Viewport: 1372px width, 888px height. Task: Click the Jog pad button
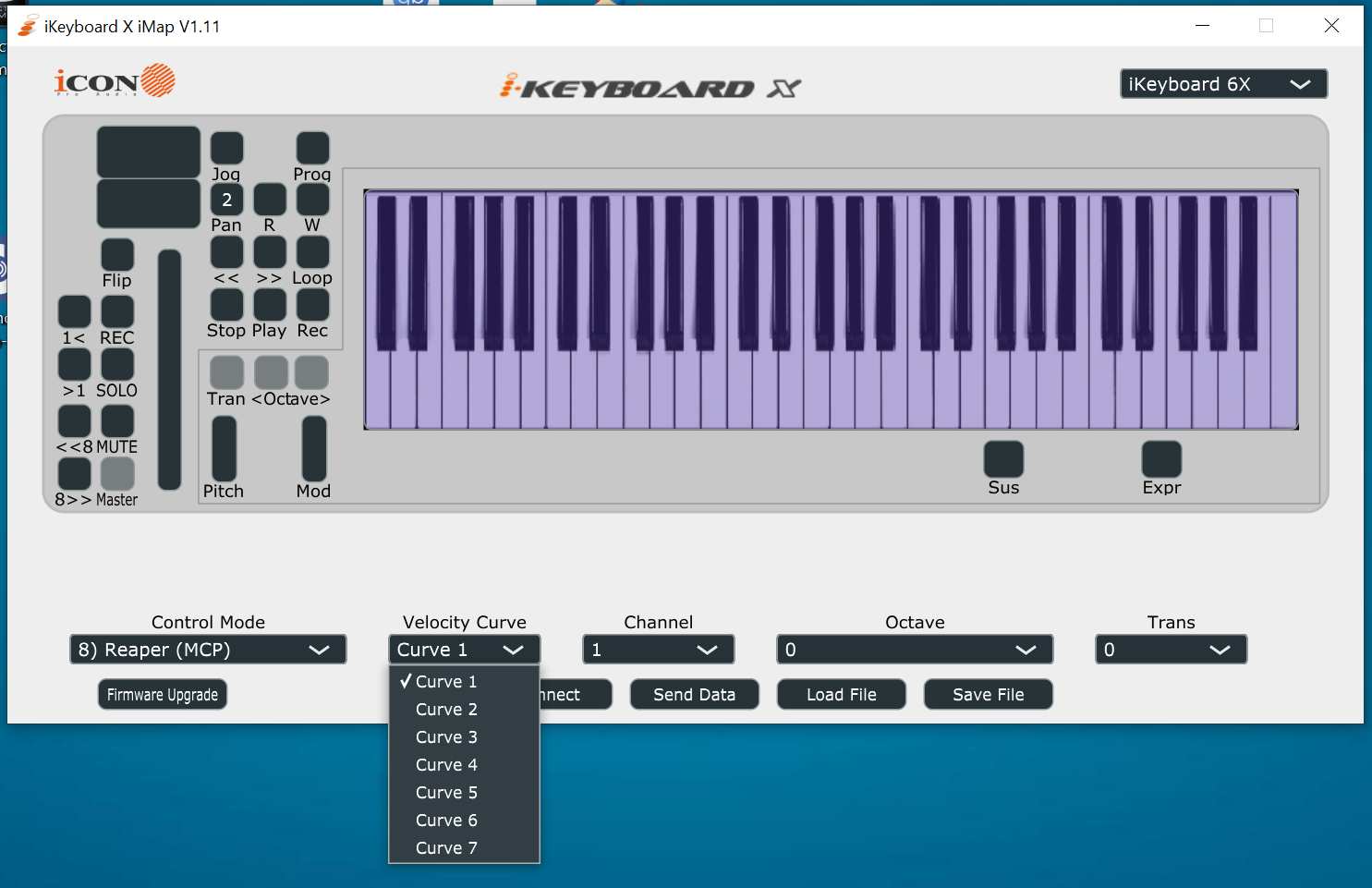[226, 148]
